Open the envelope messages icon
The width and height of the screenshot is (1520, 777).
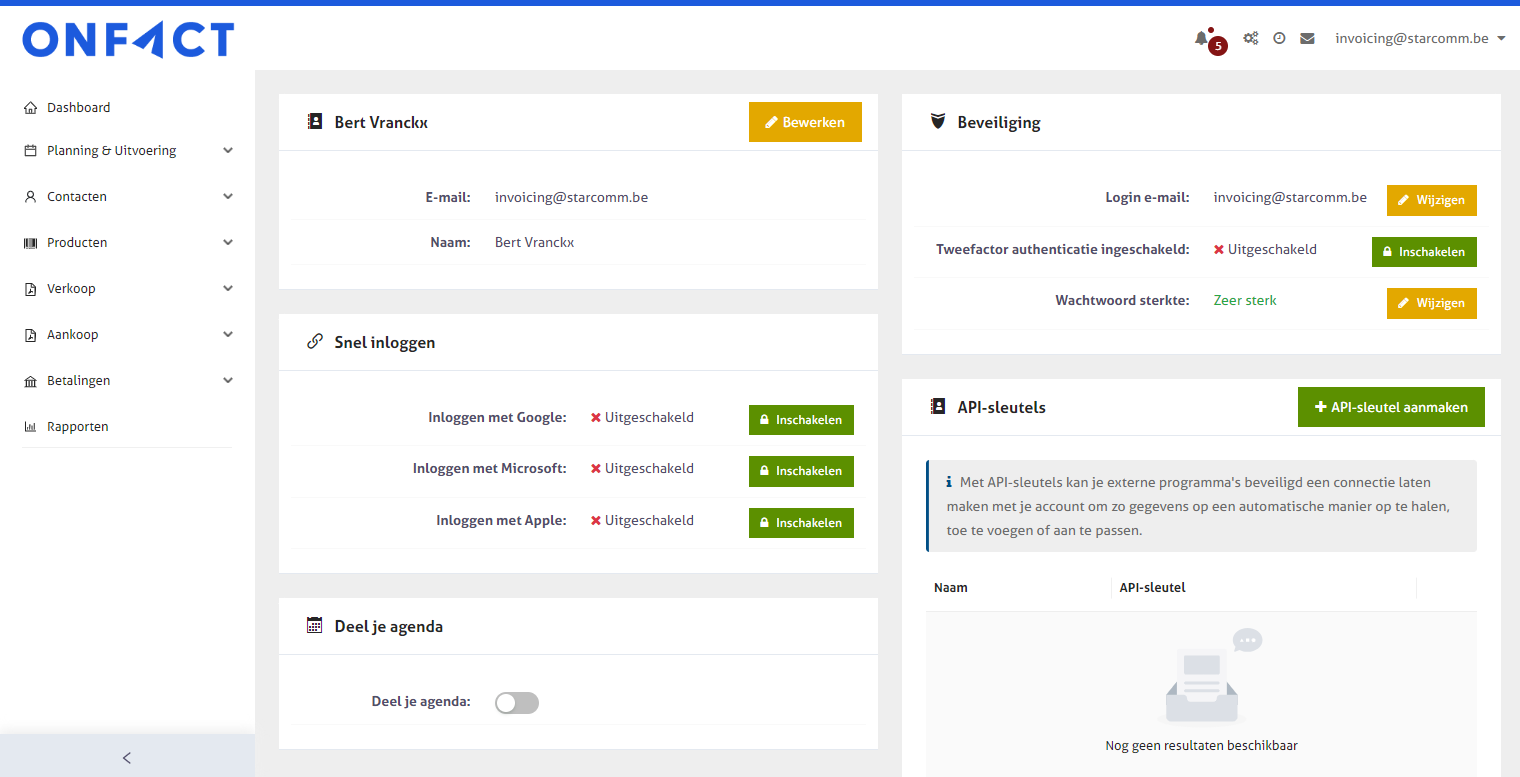1307,39
